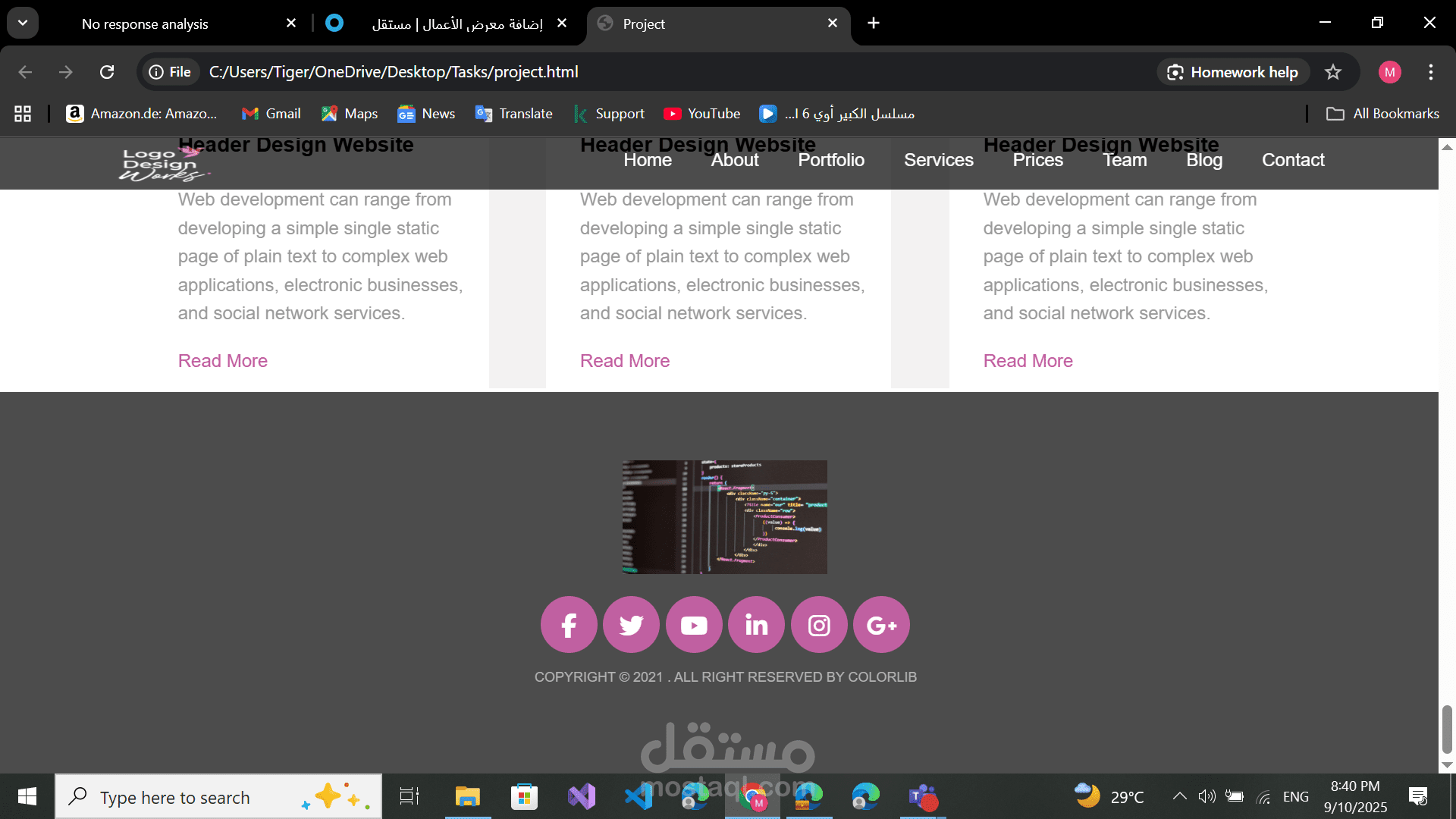
Task: Open All Bookmarks folder
Action: point(1382,114)
